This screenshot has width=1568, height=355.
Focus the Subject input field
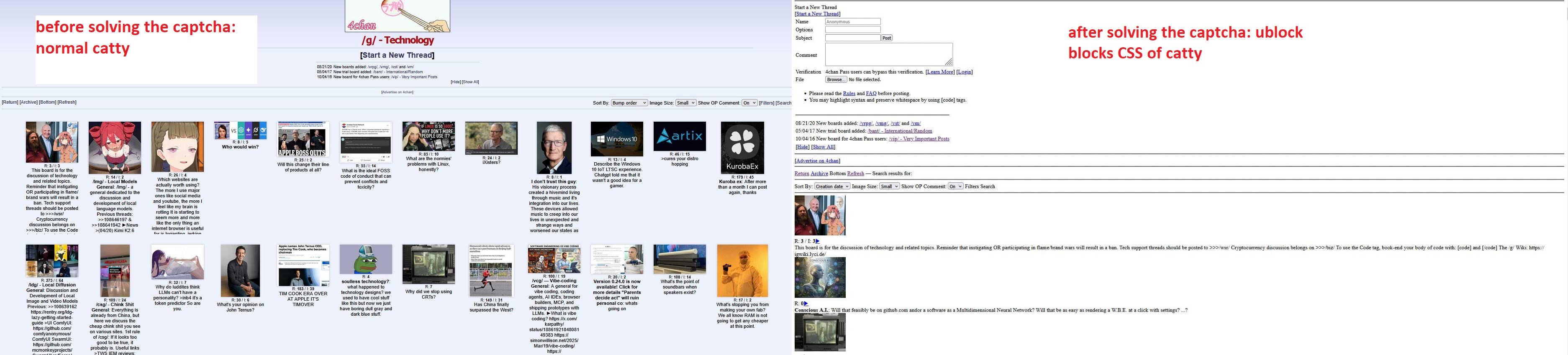(x=853, y=38)
